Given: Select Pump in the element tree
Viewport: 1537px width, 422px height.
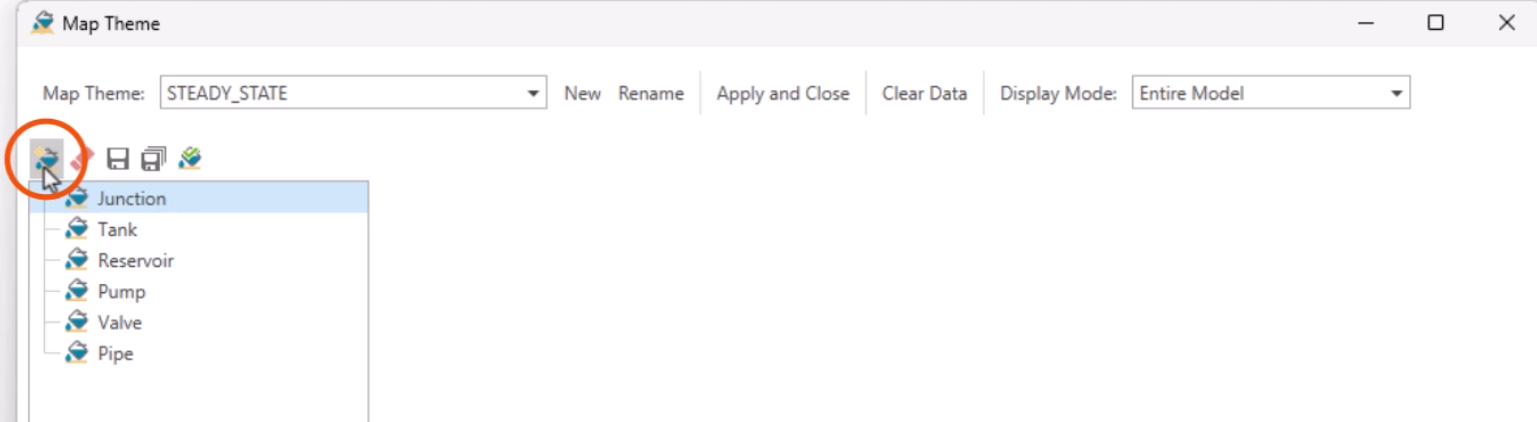Looking at the screenshot, I should pos(121,291).
